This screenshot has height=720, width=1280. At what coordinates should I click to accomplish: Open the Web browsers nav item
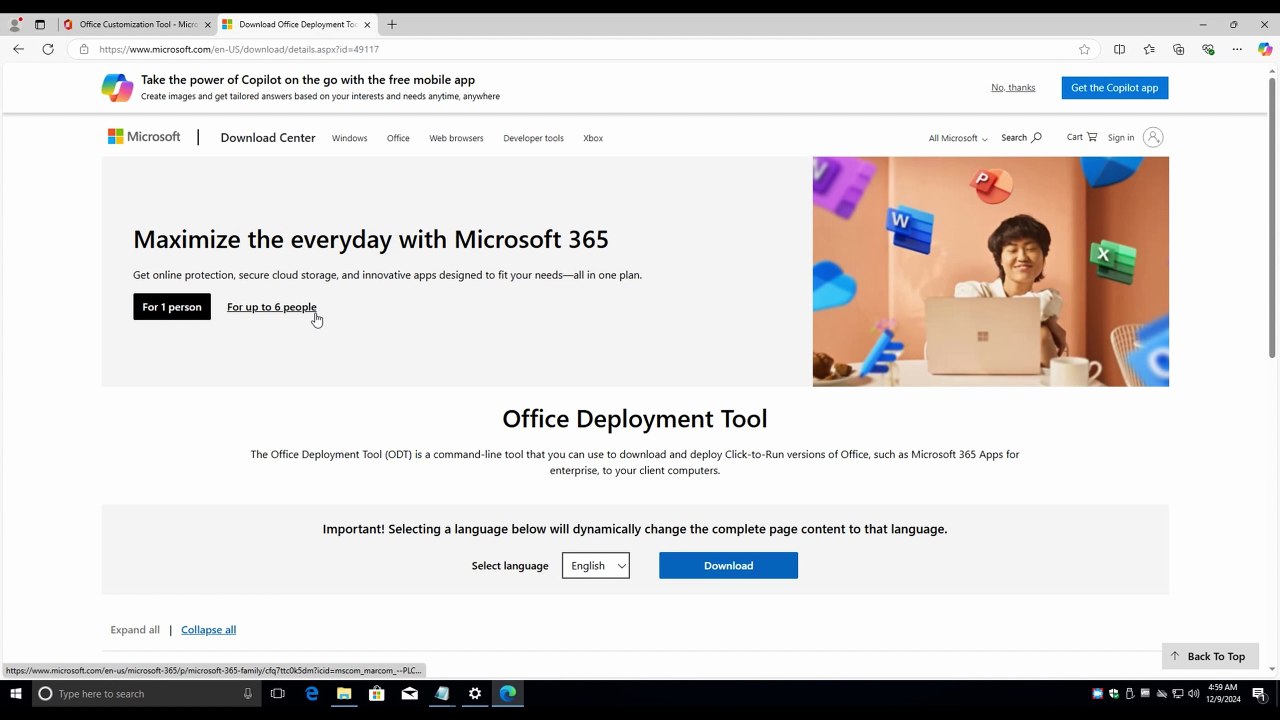point(456,138)
